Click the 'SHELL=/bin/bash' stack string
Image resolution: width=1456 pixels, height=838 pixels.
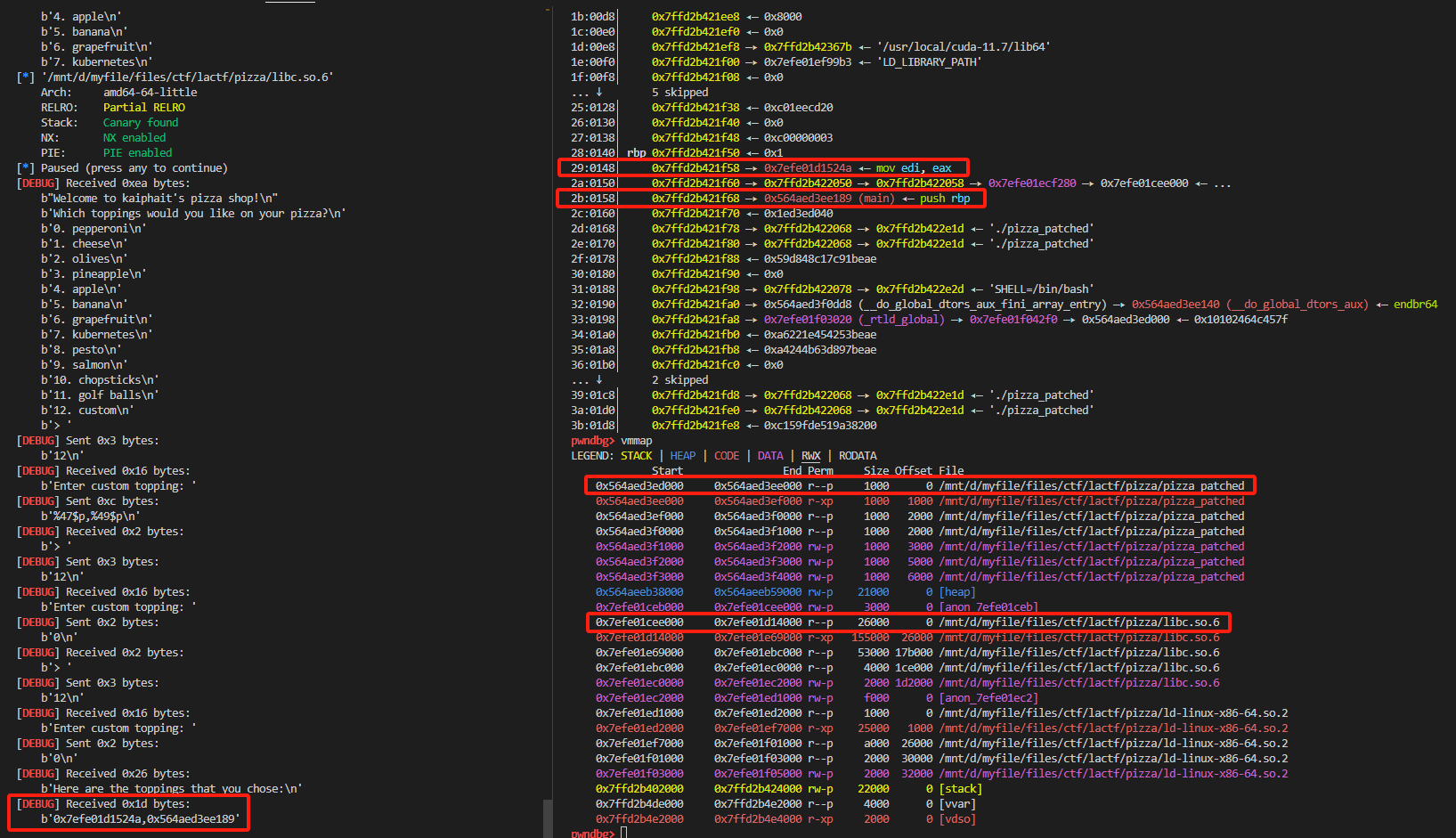pos(1041,289)
